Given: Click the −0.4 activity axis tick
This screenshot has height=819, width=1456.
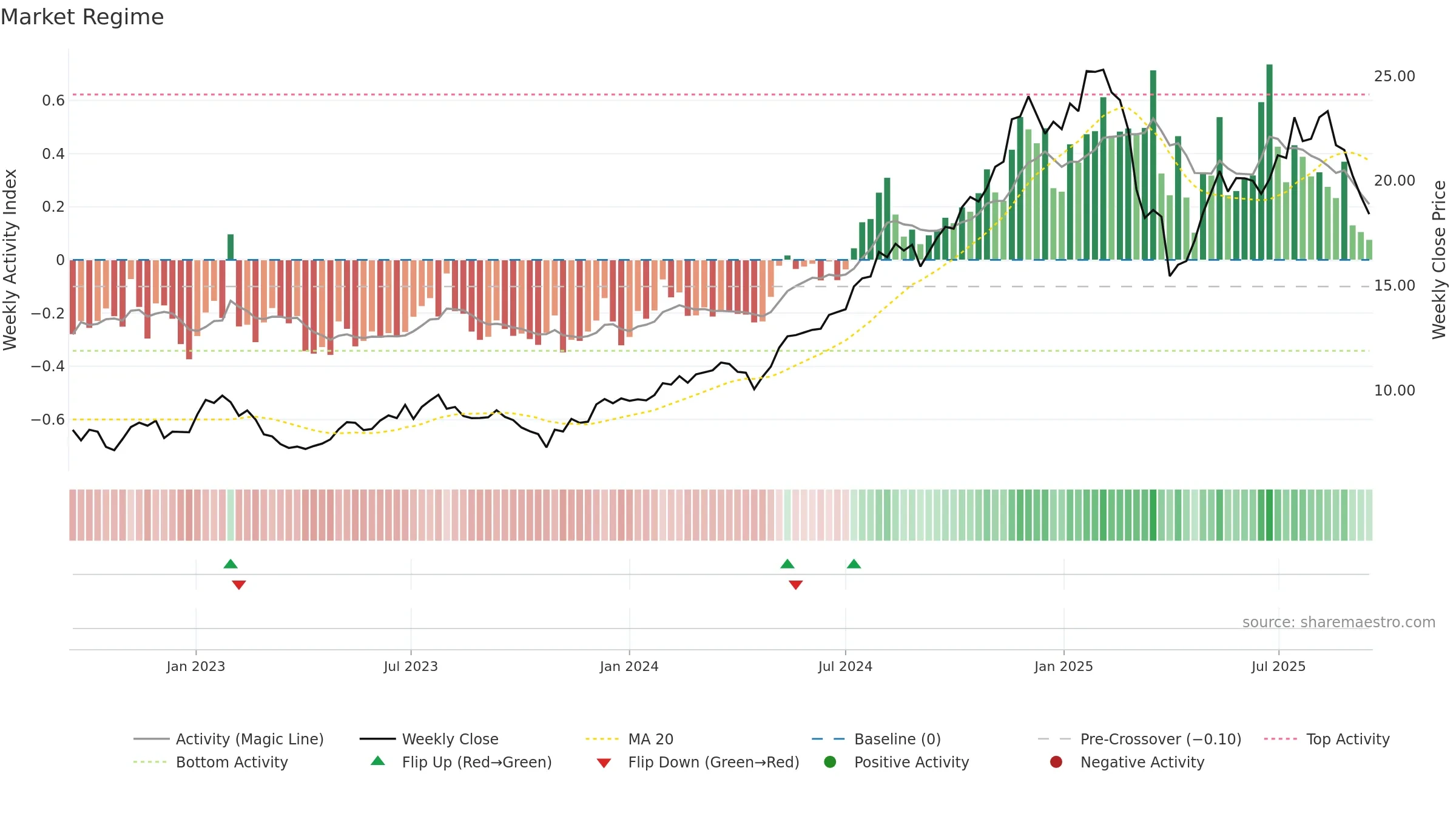Looking at the screenshot, I should [48, 366].
